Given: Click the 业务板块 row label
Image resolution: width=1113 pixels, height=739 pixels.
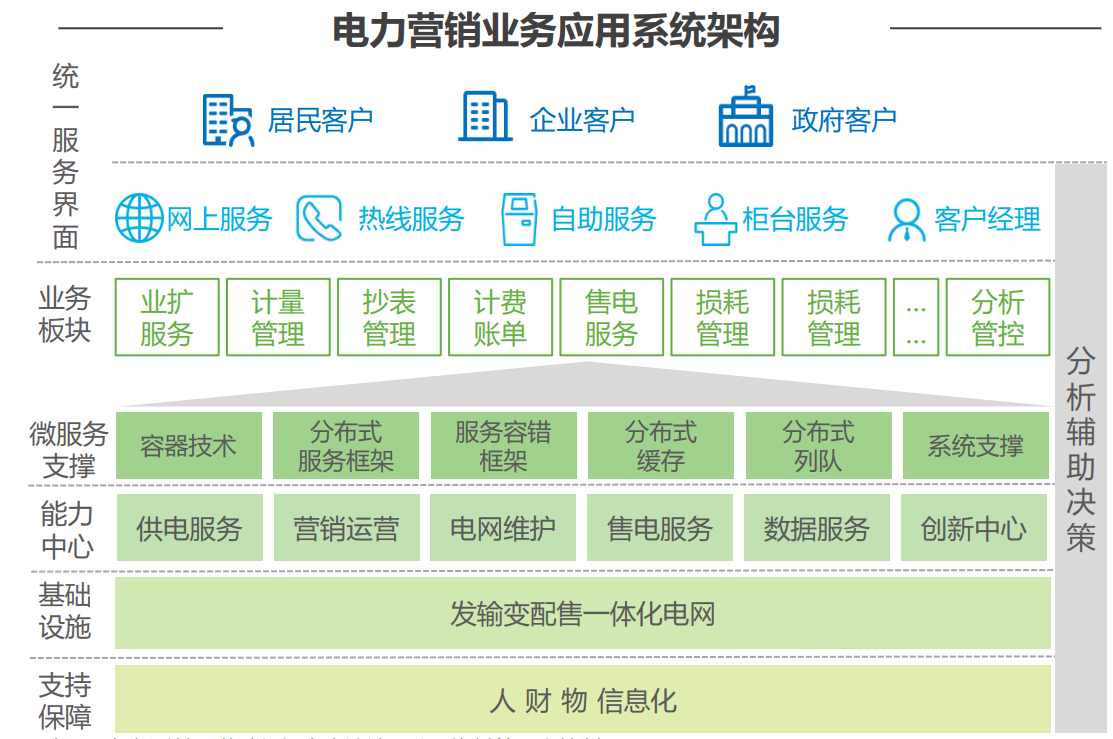Looking at the screenshot, I should tap(65, 314).
